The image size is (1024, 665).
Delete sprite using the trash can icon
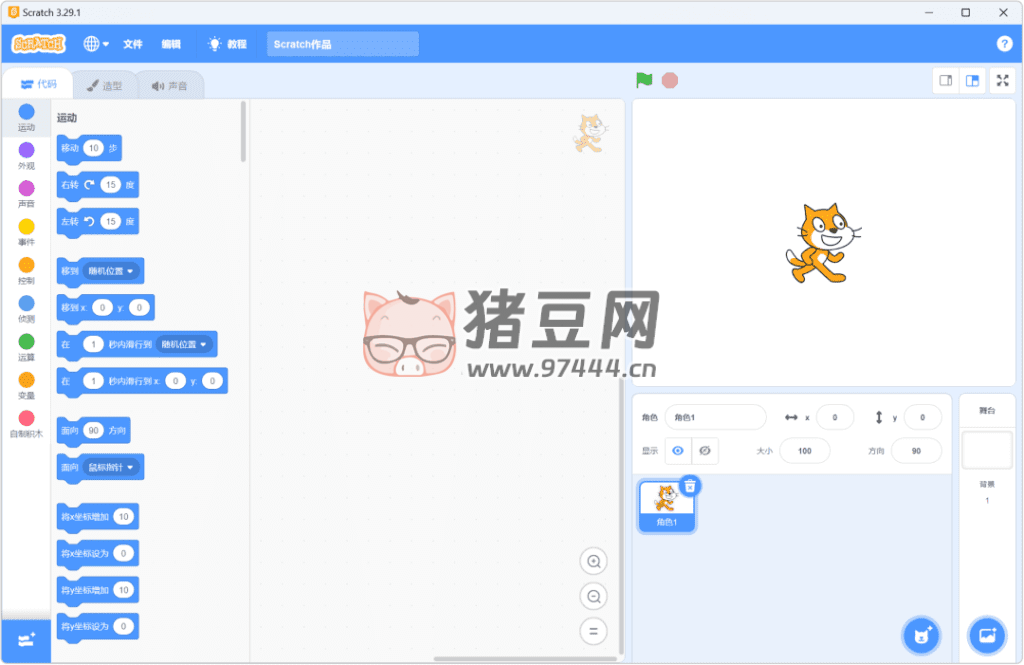[690, 485]
